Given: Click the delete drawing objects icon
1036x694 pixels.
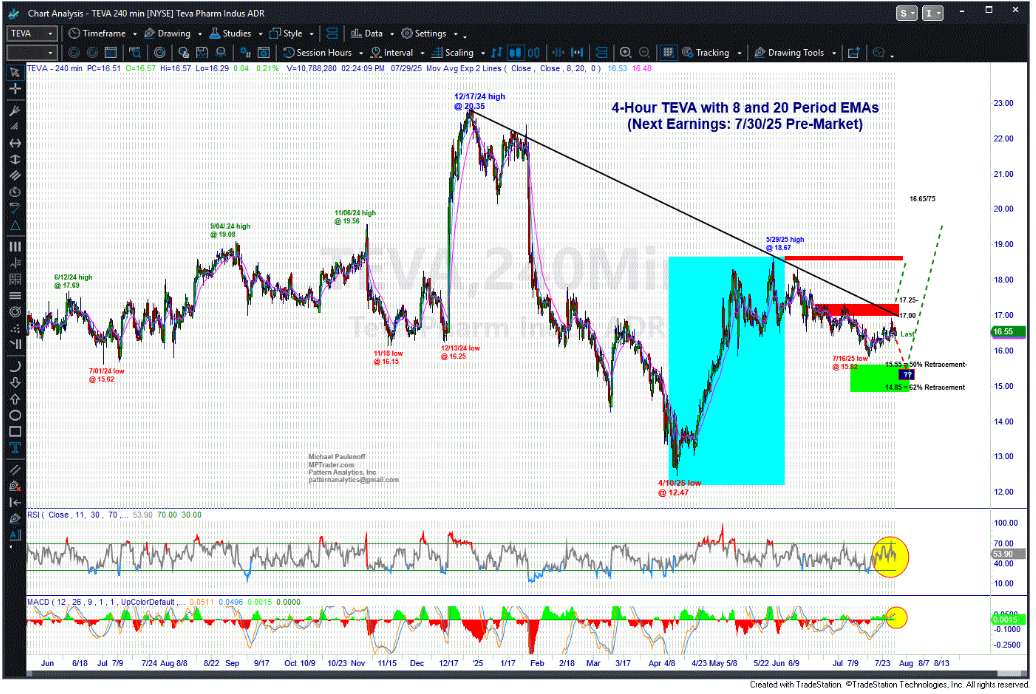Looking at the screenshot, I should pyautogui.click(x=15, y=486).
